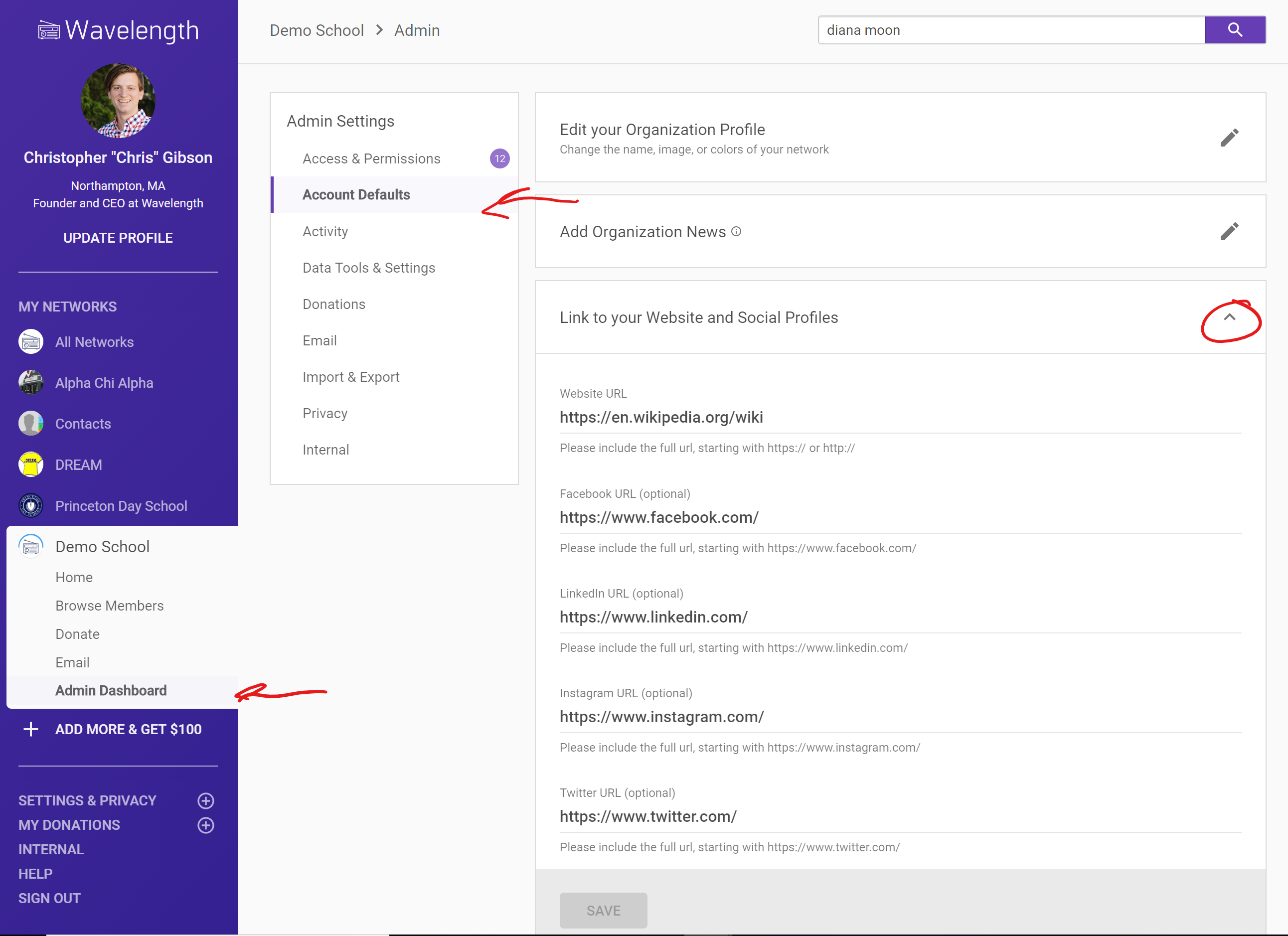Click the plus icon next to ADD MORE

(x=31, y=729)
